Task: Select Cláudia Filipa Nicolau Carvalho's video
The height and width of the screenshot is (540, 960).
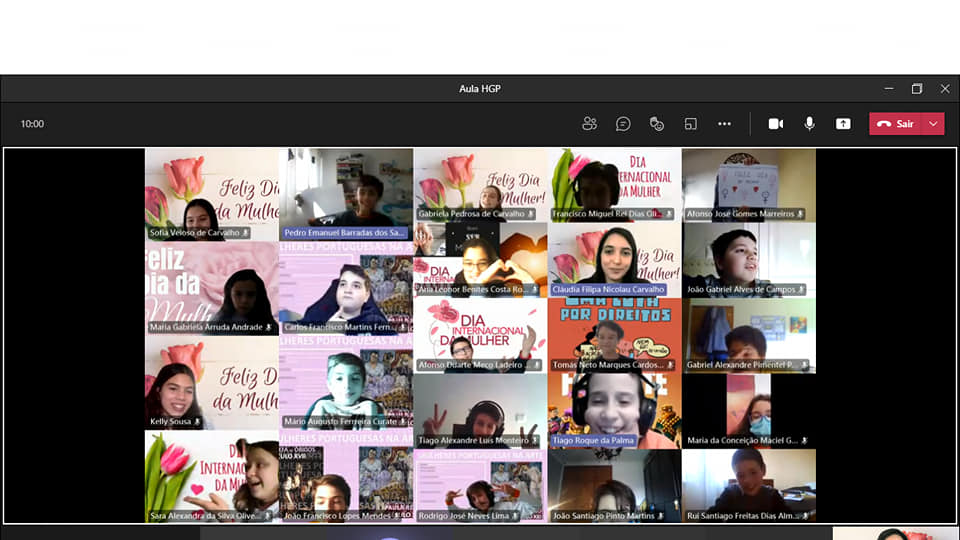Action: click(614, 258)
